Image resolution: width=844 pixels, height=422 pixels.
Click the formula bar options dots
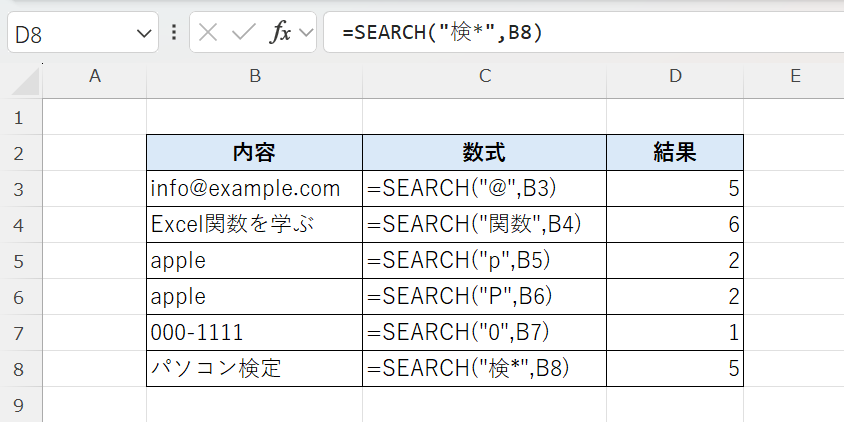(x=174, y=32)
